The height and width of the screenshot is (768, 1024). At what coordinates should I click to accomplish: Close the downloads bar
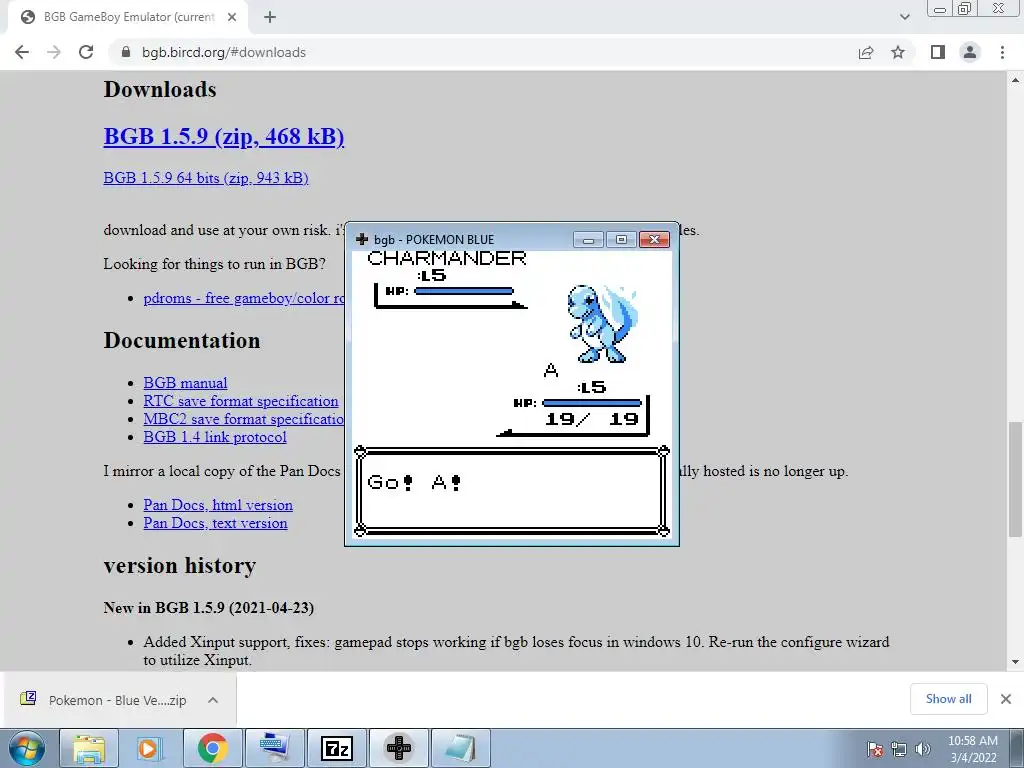pos(1006,699)
